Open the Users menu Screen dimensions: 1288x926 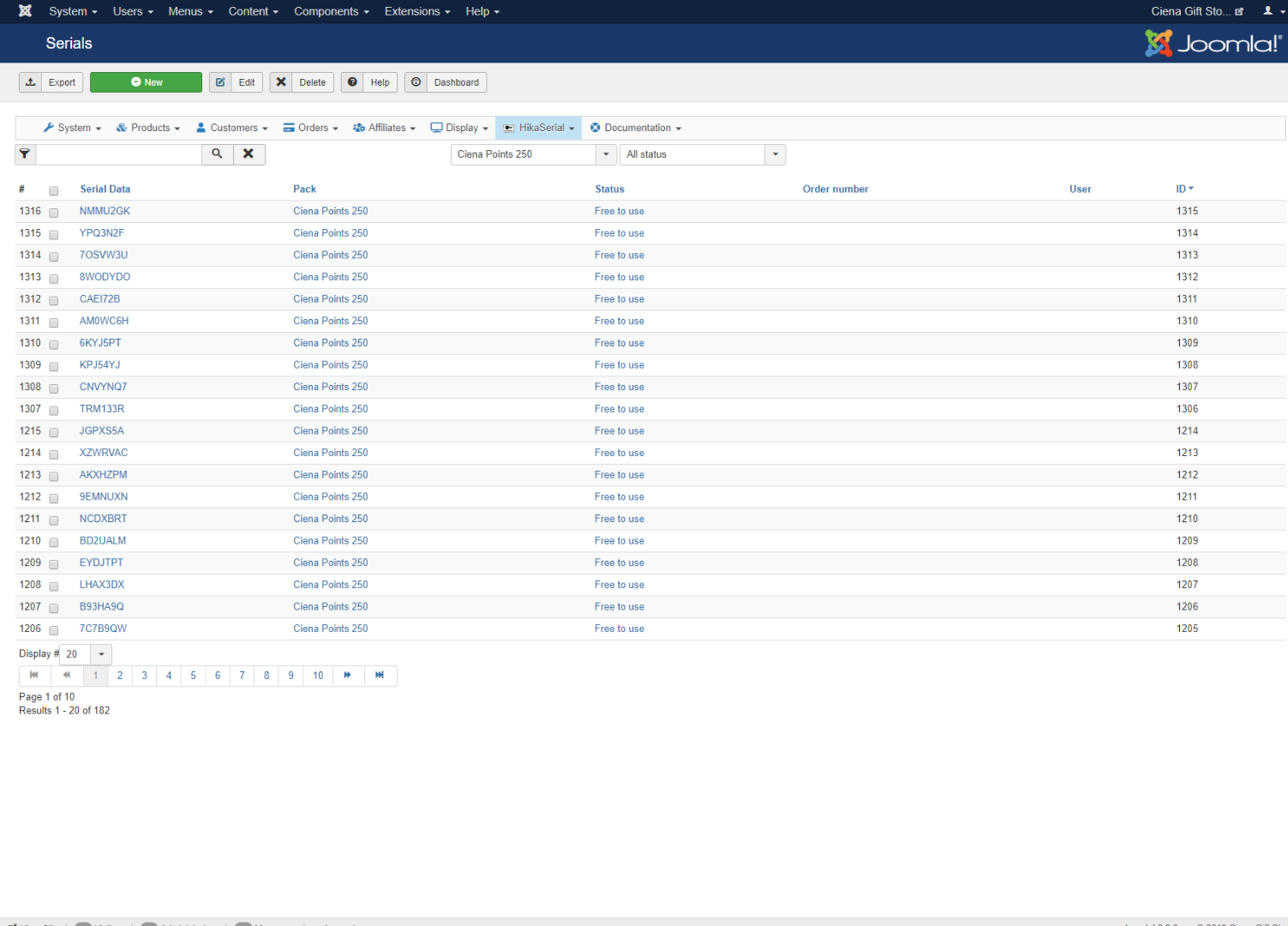click(133, 11)
